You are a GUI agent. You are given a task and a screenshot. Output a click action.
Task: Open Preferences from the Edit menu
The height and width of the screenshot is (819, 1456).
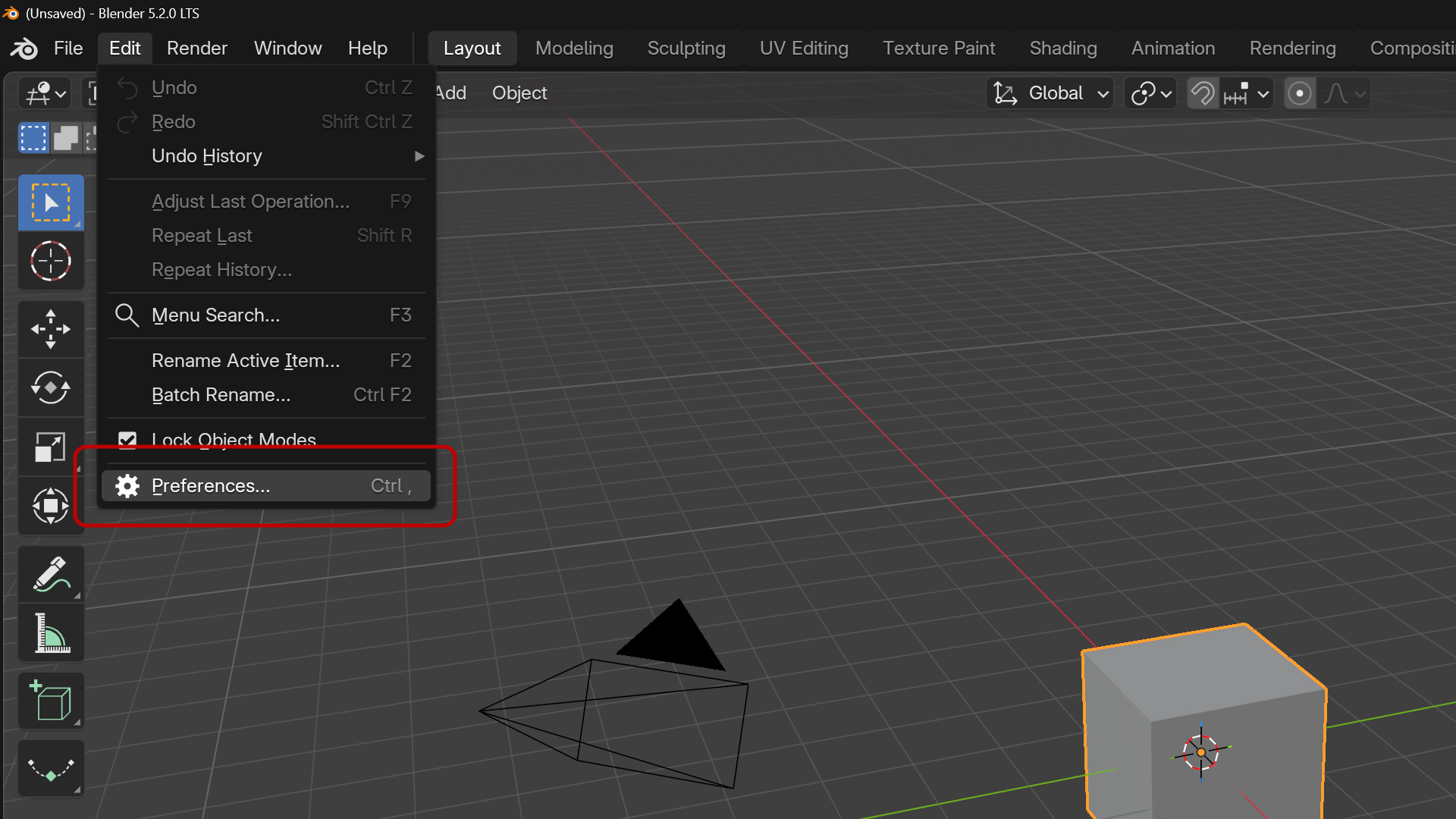[x=266, y=485]
